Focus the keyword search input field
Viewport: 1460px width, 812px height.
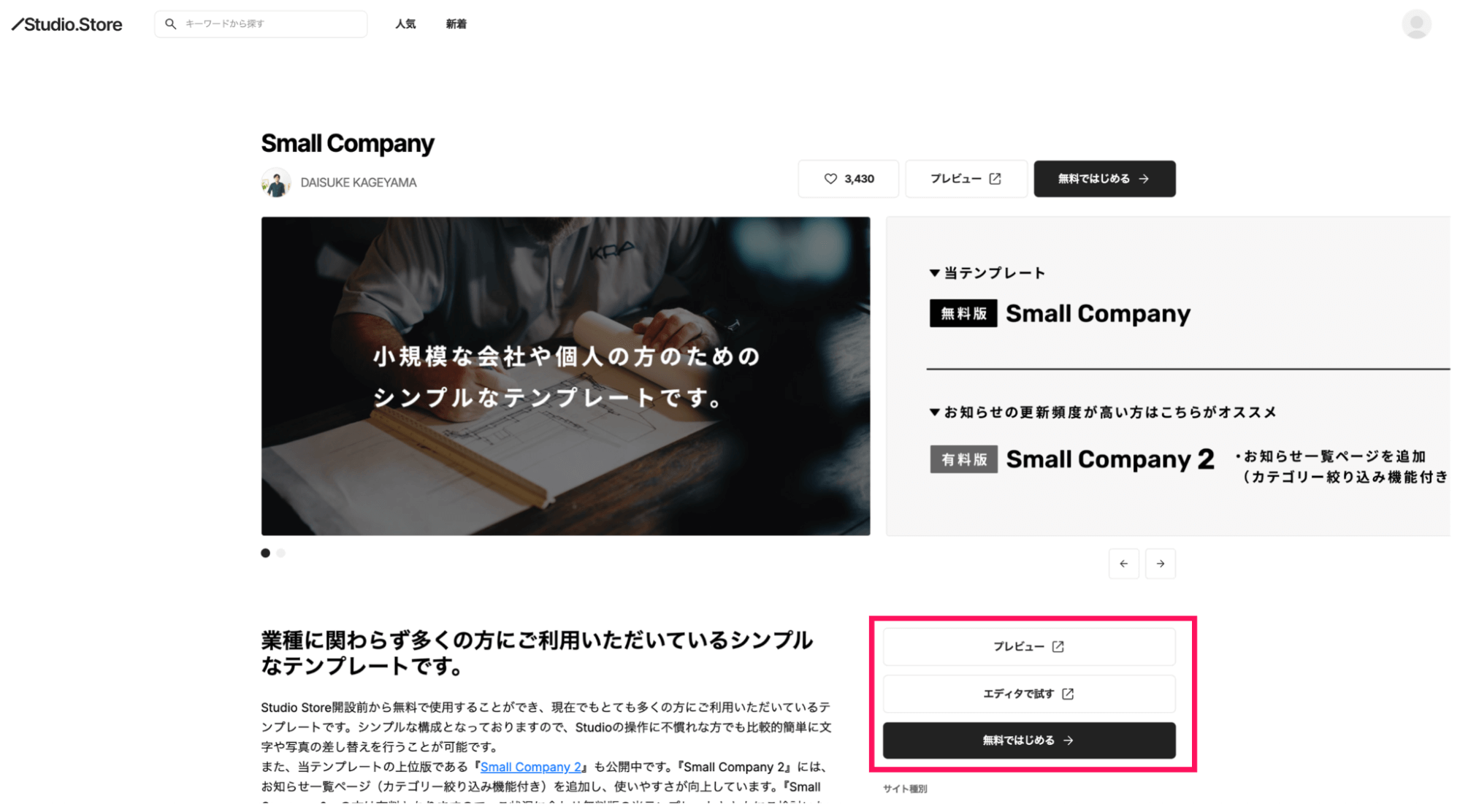261,24
